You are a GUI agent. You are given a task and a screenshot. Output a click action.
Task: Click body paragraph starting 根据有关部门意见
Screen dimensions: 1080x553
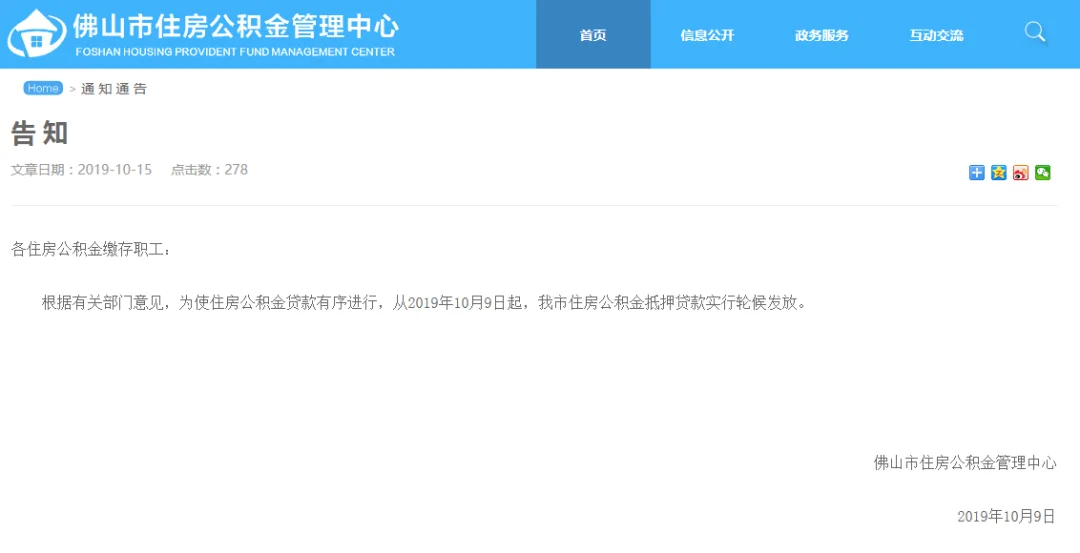(424, 302)
